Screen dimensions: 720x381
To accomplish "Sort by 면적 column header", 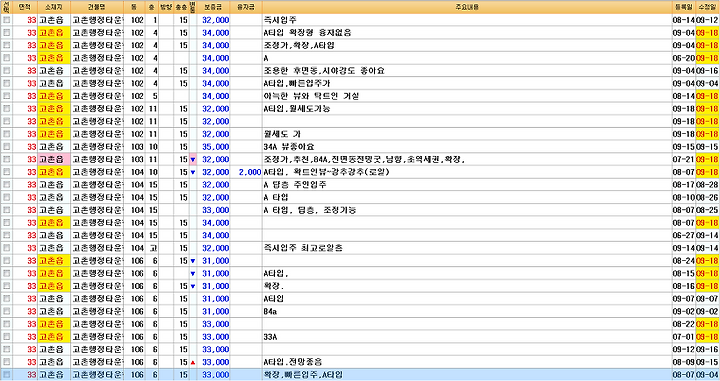I will coord(25,7).
